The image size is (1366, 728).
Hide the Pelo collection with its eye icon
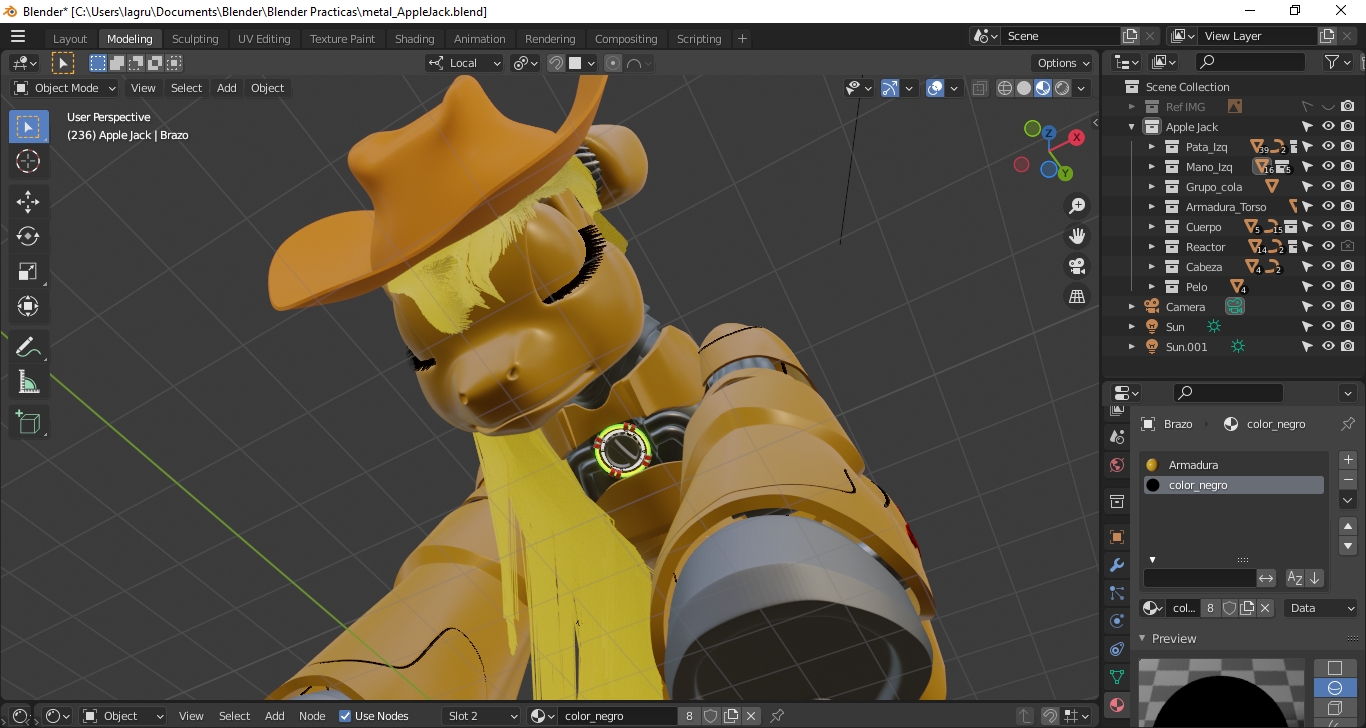1329,287
